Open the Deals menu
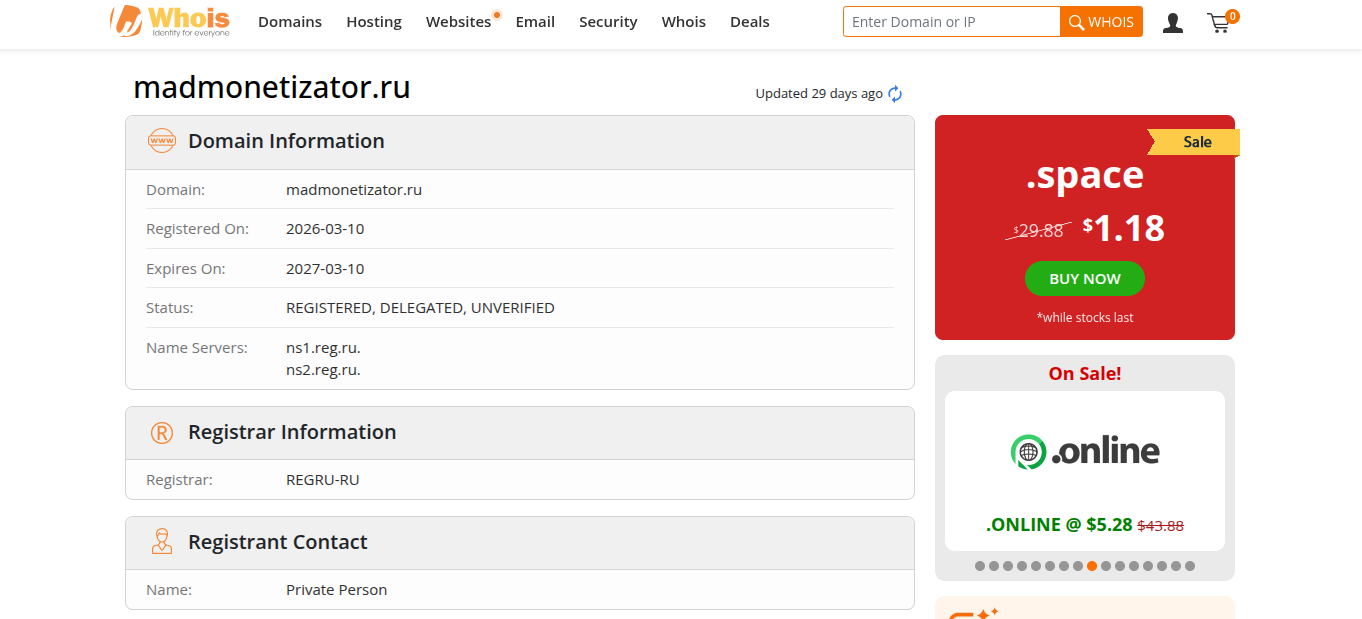The height and width of the screenshot is (619, 1362). pos(750,22)
